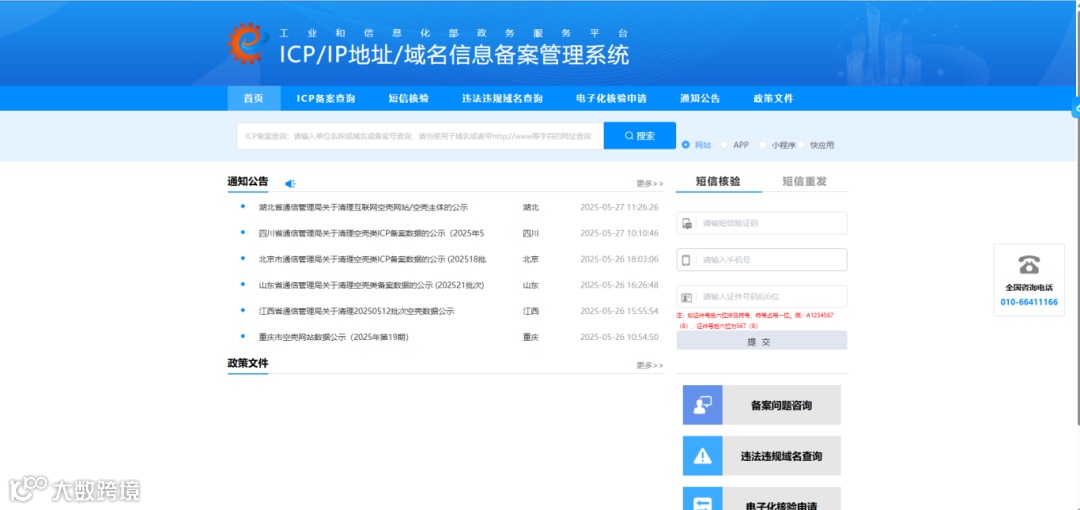Image resolution: width=1080 pixels, height=510 pixels.
Task: Open the 山东省通信管理局 notice
Action: coord(371,285)
